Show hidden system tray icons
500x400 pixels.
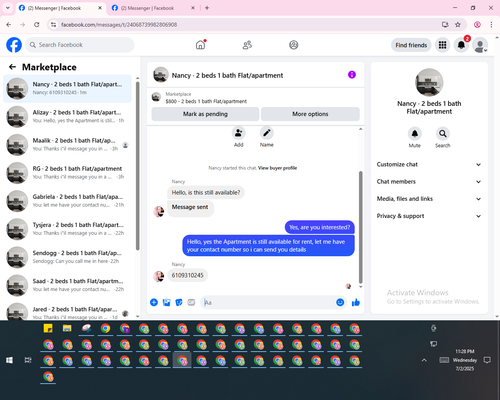(x=424, y=360)
